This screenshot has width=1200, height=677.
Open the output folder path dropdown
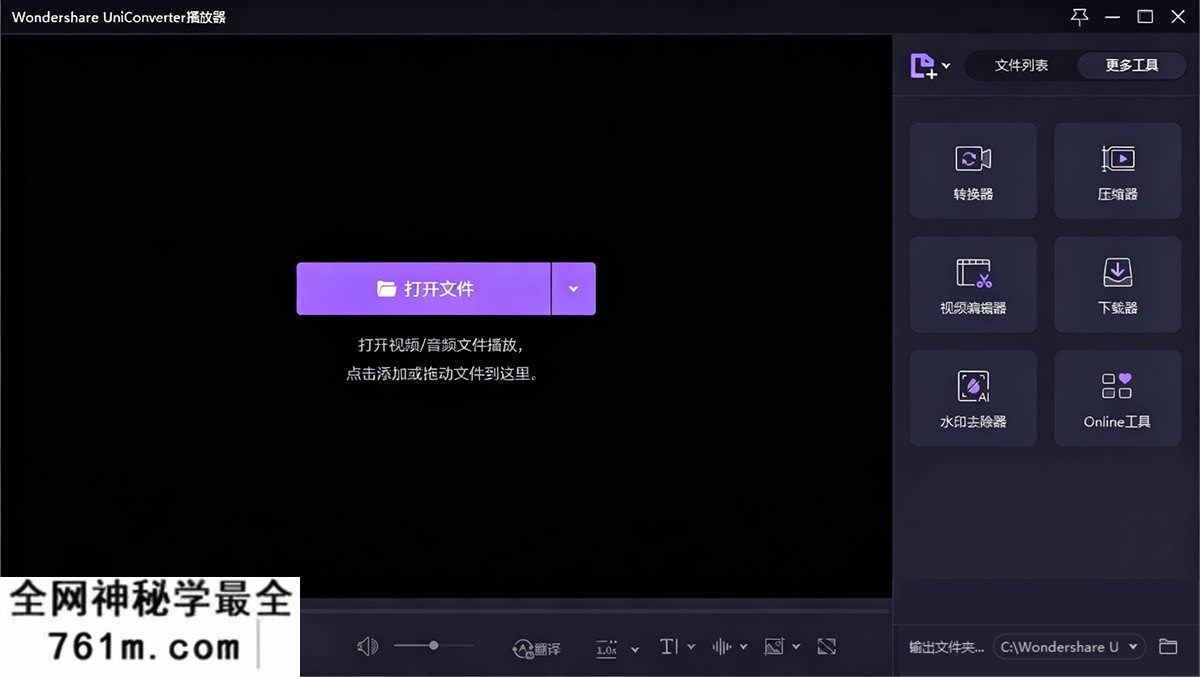click(1069, 647)
